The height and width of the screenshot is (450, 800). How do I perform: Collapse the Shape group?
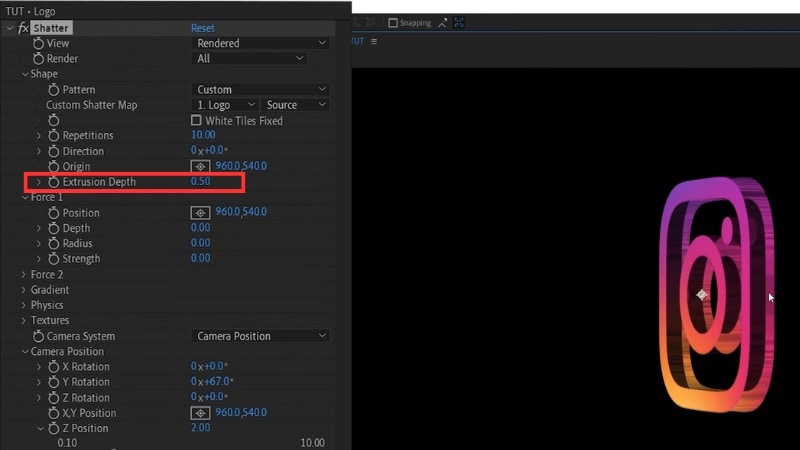pos(24,74)
